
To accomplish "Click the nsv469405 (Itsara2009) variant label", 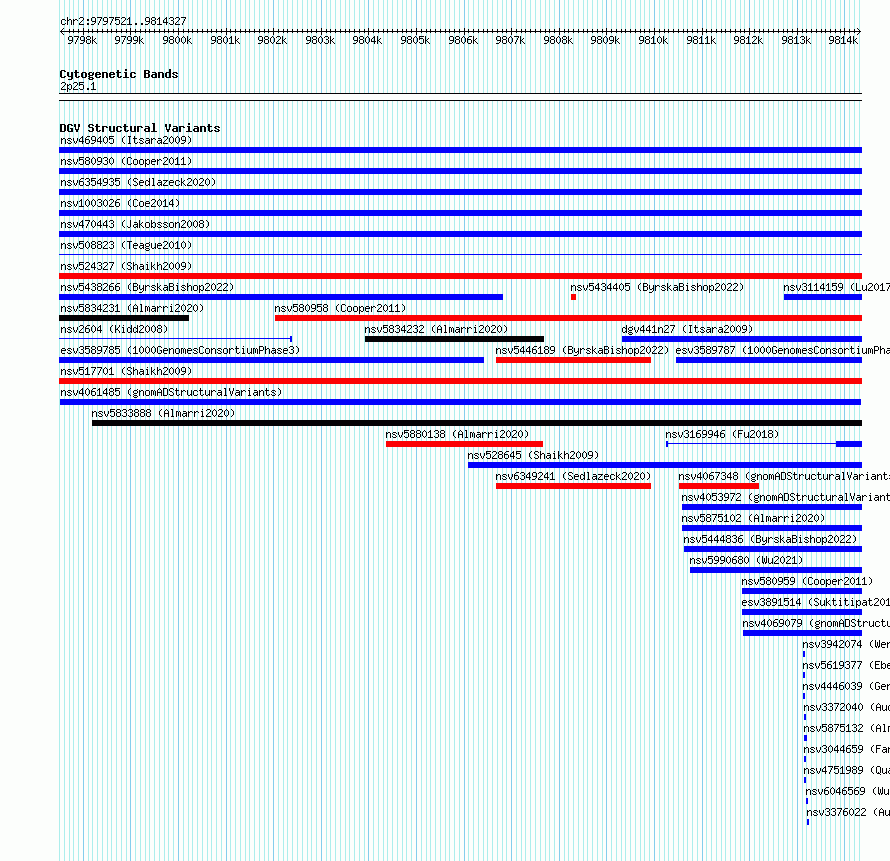I will pos(126,140).
